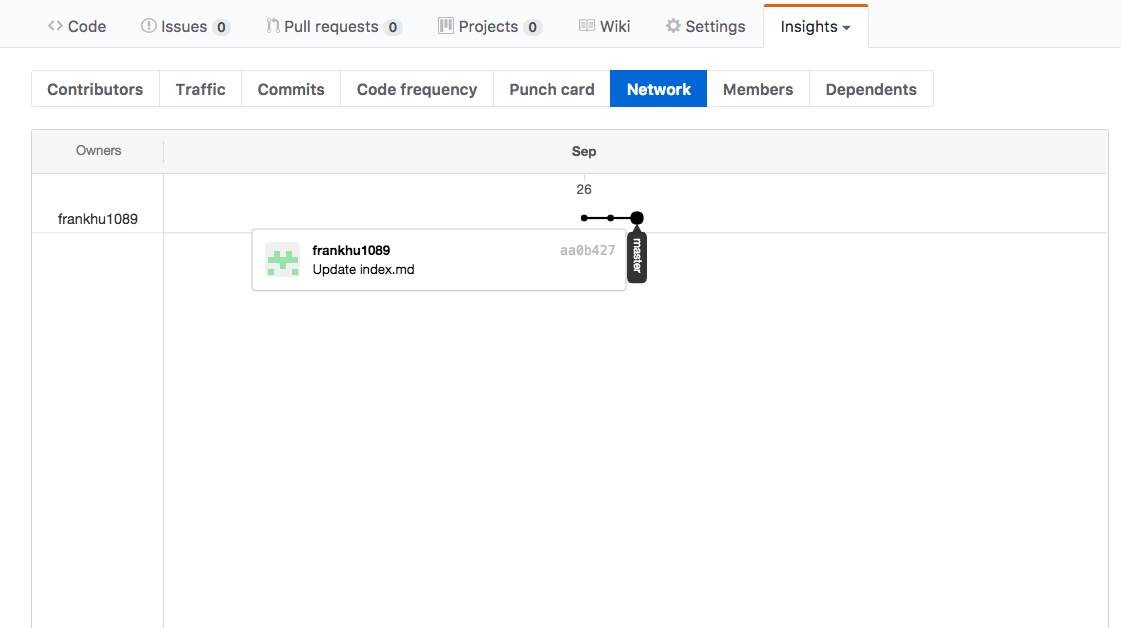Open the Wiki tab
1121x628 pixels.
(x=604, y=26)
